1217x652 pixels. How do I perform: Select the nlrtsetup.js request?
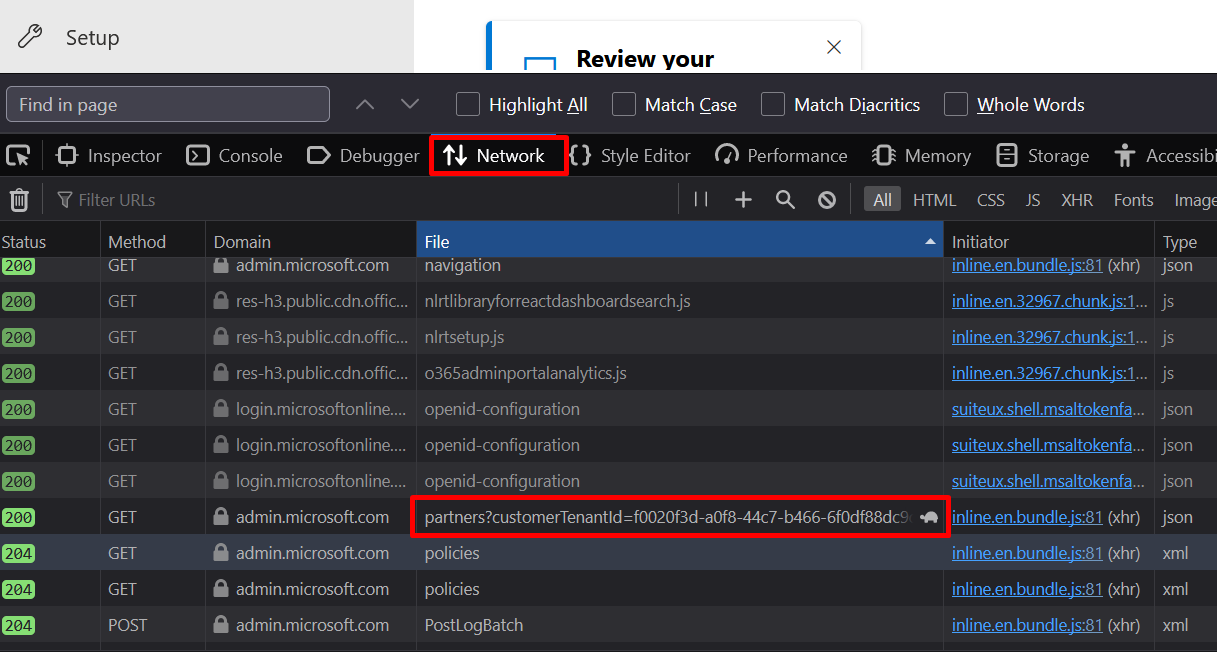[608, 337]
